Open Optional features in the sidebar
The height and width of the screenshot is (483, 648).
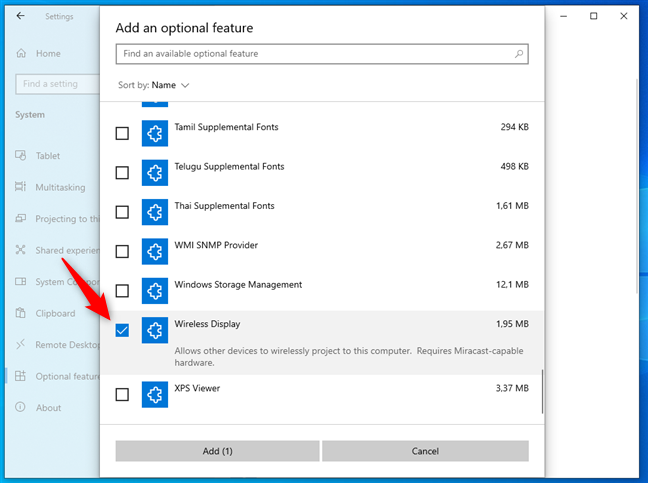(x=67, y=376)
